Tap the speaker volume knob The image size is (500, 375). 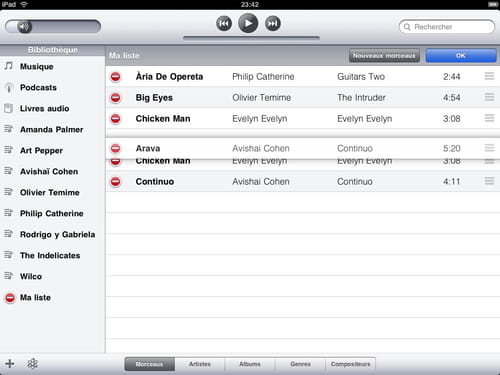(24, 27)
